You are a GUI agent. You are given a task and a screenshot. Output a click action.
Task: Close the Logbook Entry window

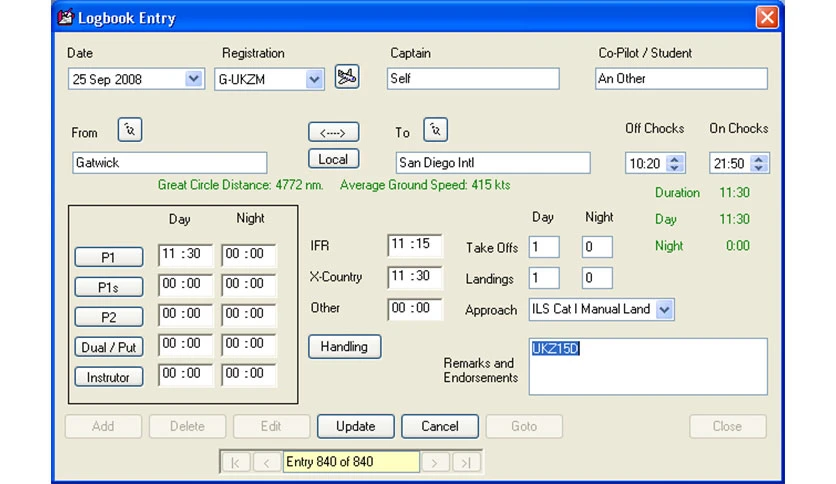pos(767,17)
